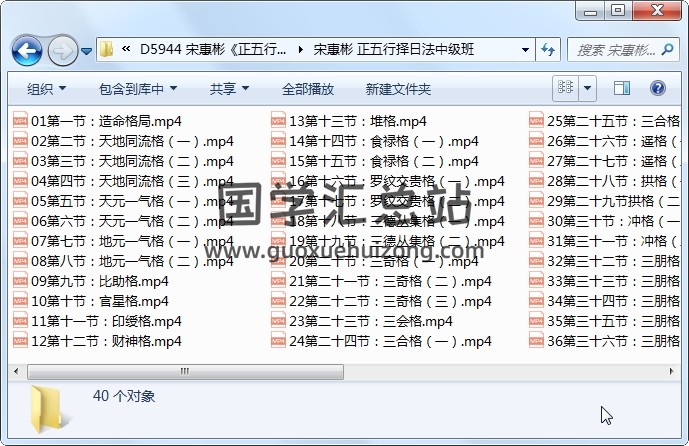
Task: Open the recent pages dropdown arrow
Action: click(x=87, y=51)
